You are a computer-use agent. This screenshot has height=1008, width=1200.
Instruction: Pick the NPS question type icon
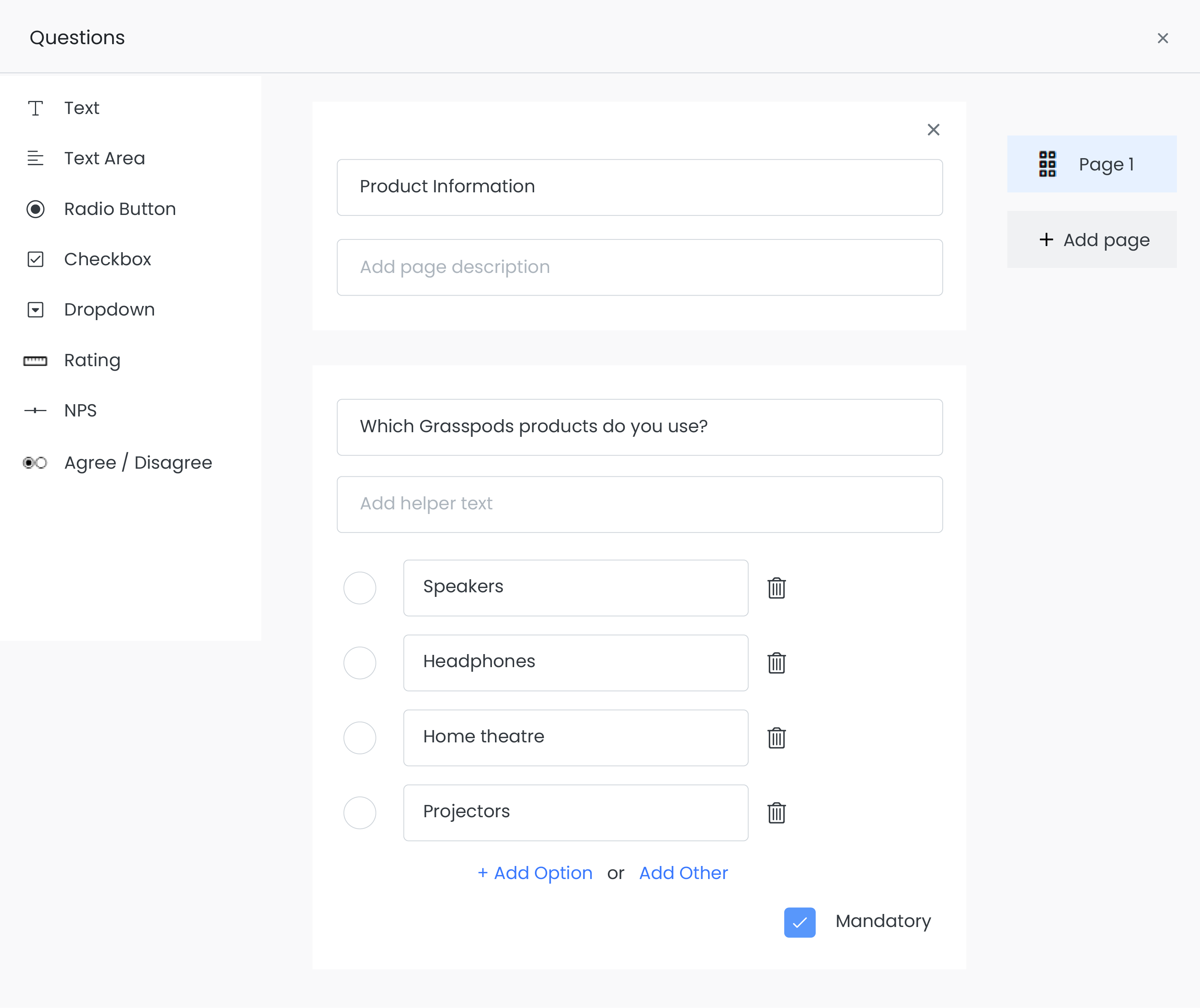tap(35, 411)
